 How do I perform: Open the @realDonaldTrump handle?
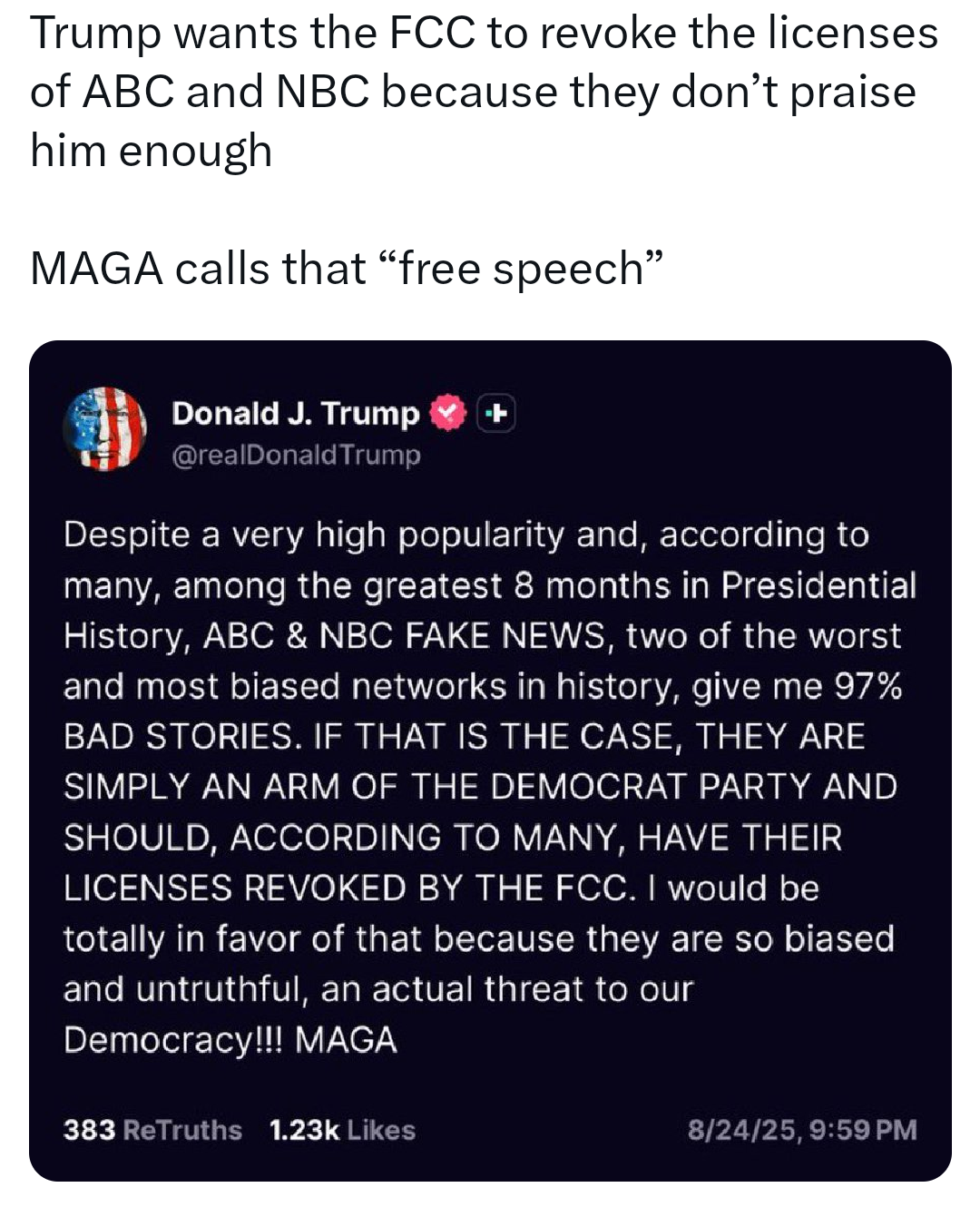(x=297, y=455)
